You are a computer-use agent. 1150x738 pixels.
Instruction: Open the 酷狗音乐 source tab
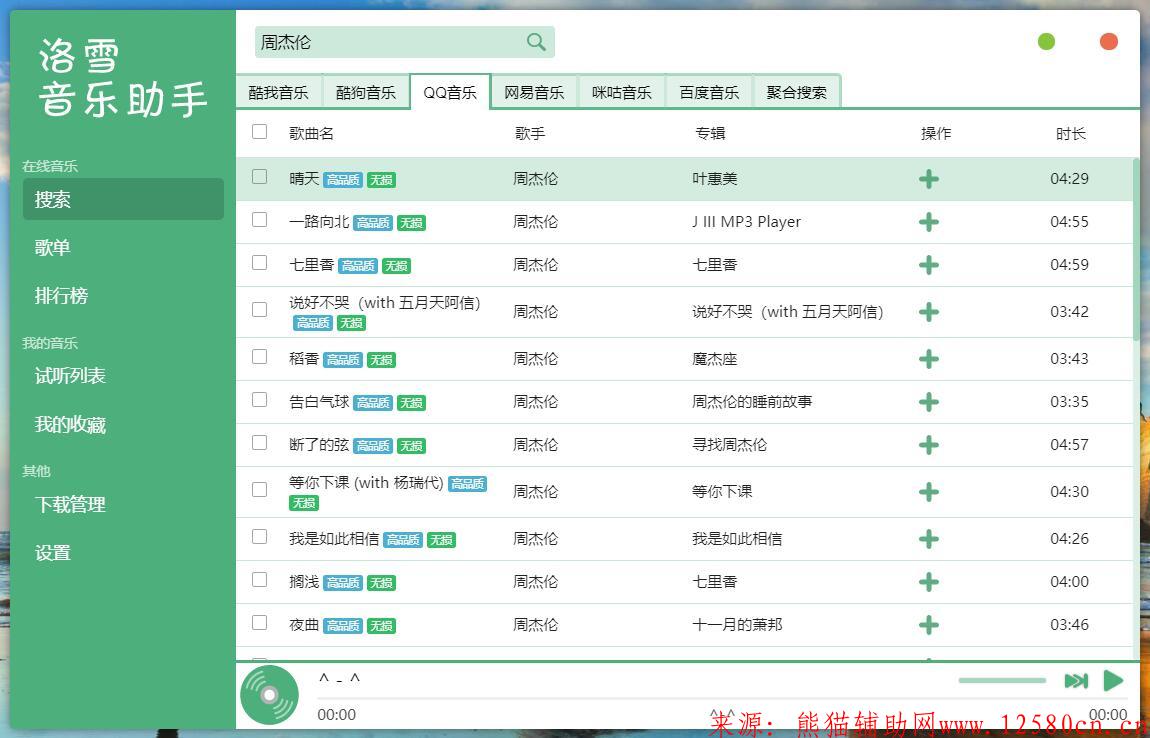[366, 92]
